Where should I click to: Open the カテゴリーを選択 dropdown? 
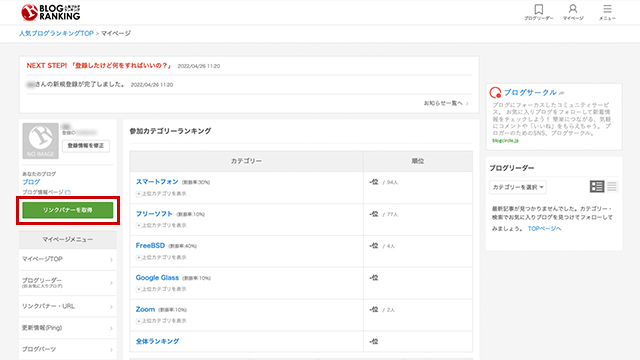click(x=518, y=187)
